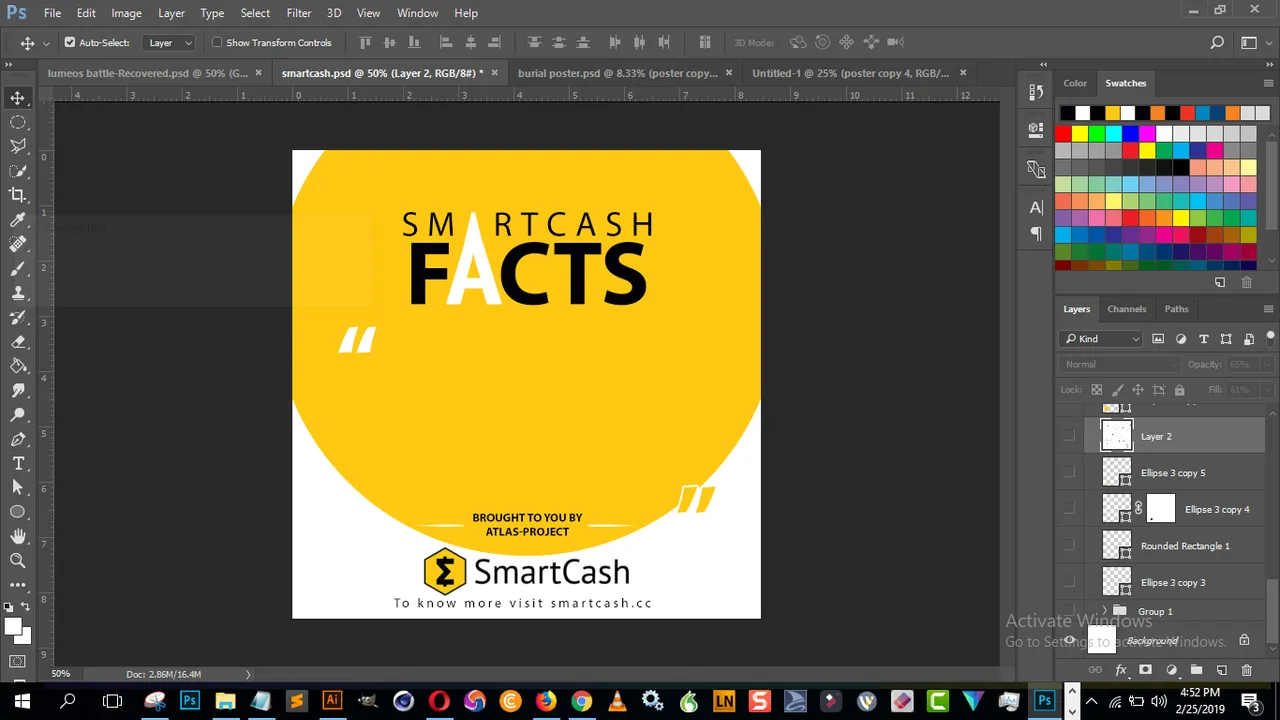
Task: Select the Hand tool
Action: pos(18,537)
